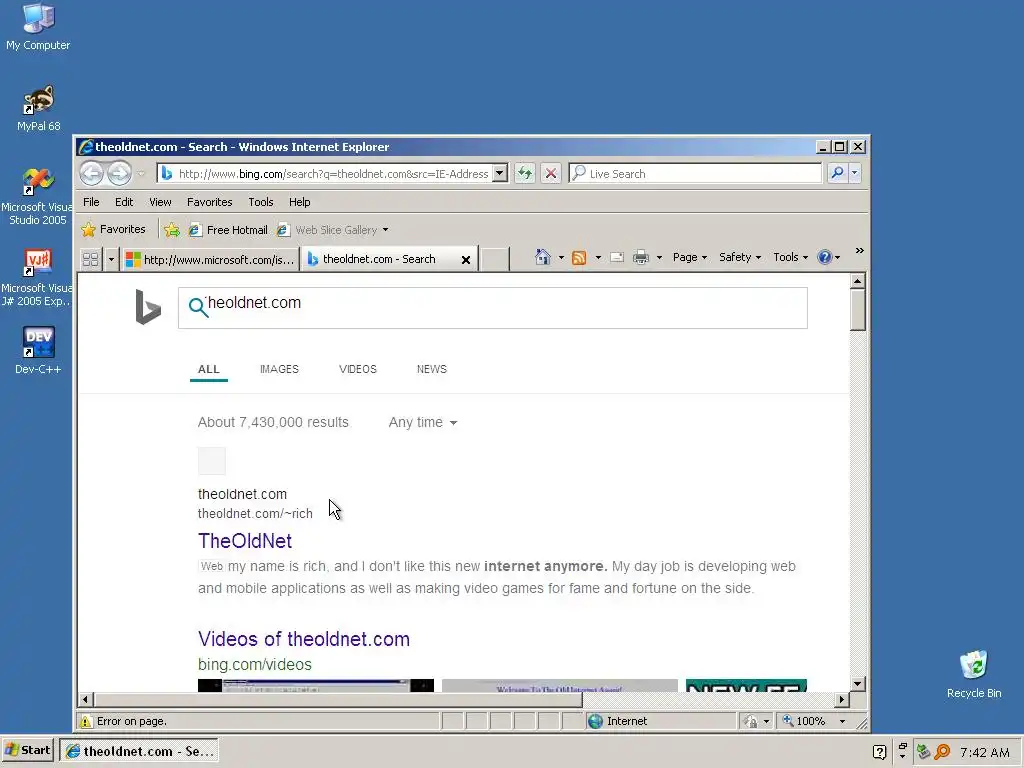Switch to Bing IMAGES tab
Viewport: 1024px width, 768px height.
coord(280,369)
